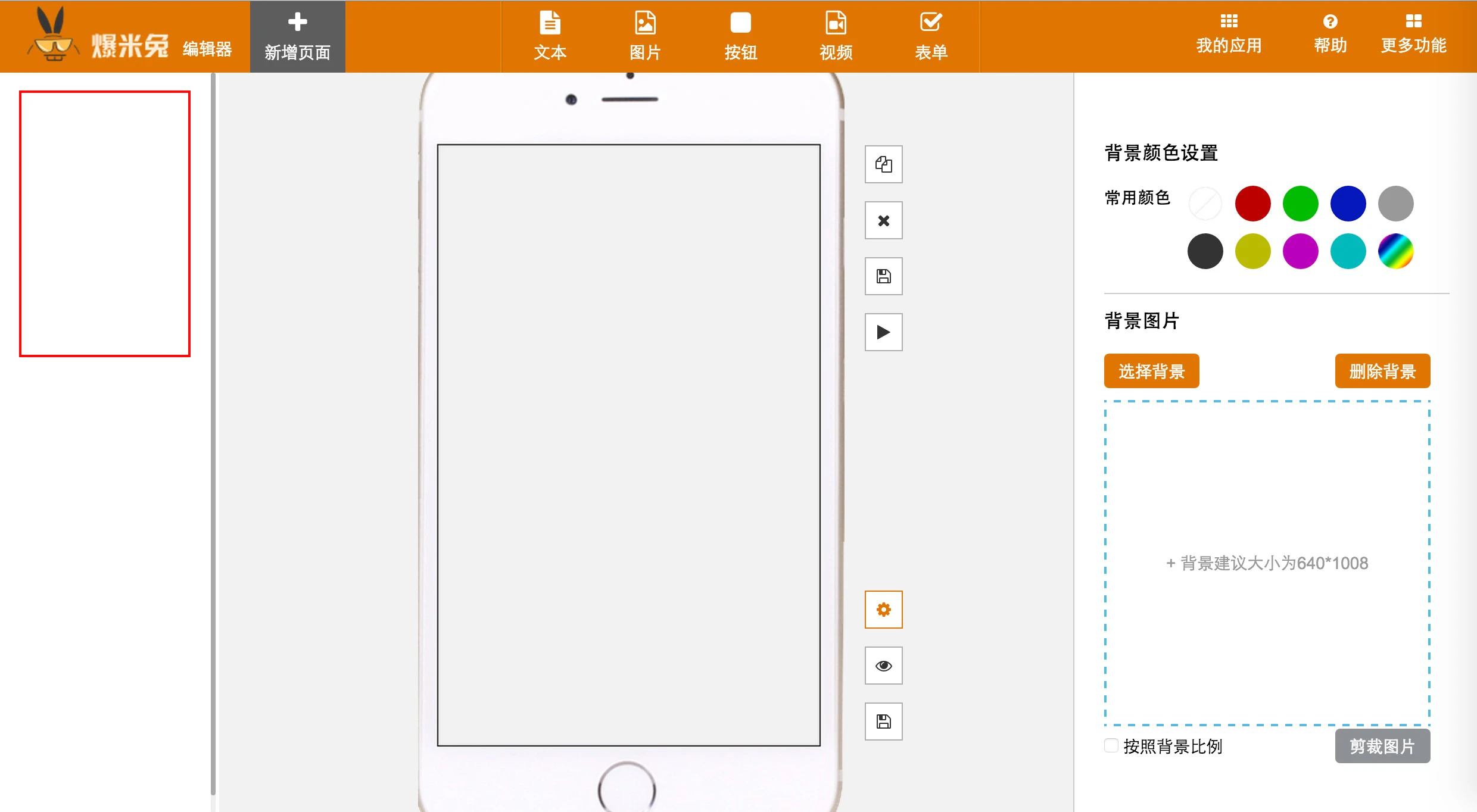Open the rainbow custom color picker
This screenshot has width=1477, height=812.
point(1395,251)
